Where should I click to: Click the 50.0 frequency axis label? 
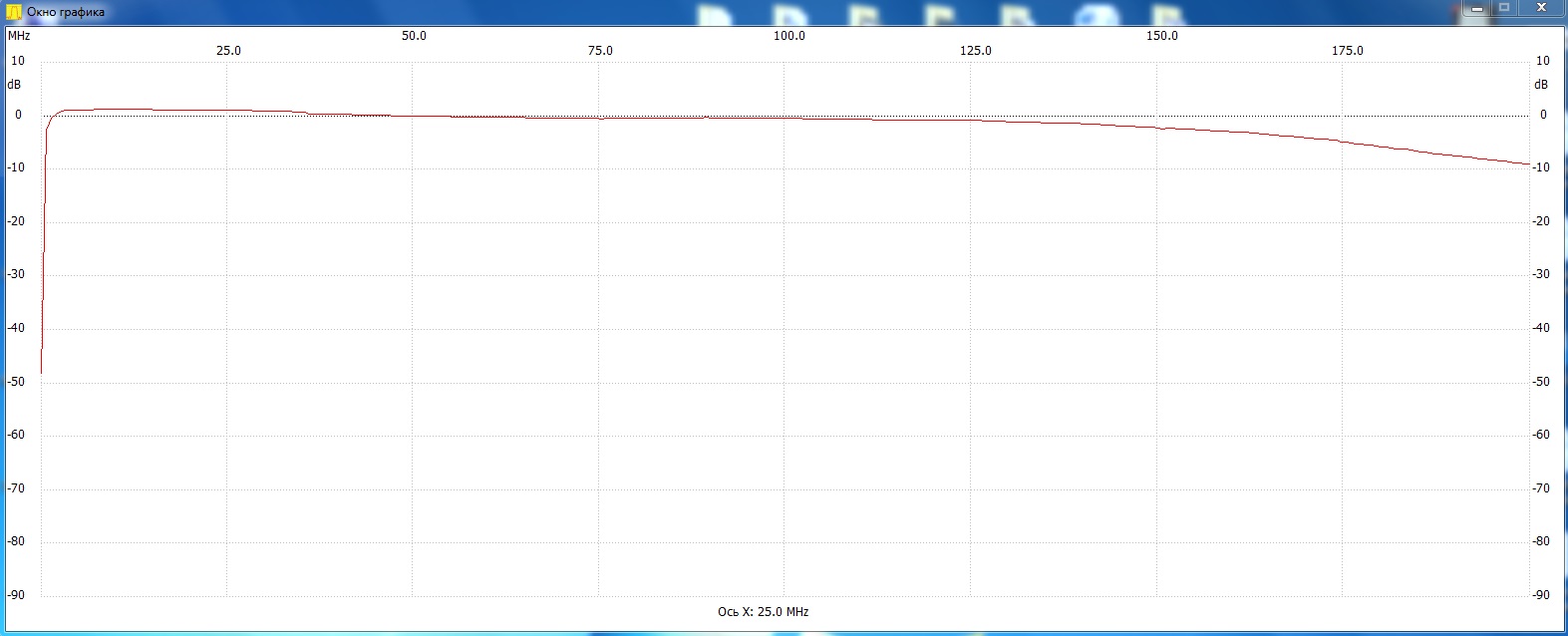(x=414, y=36)
